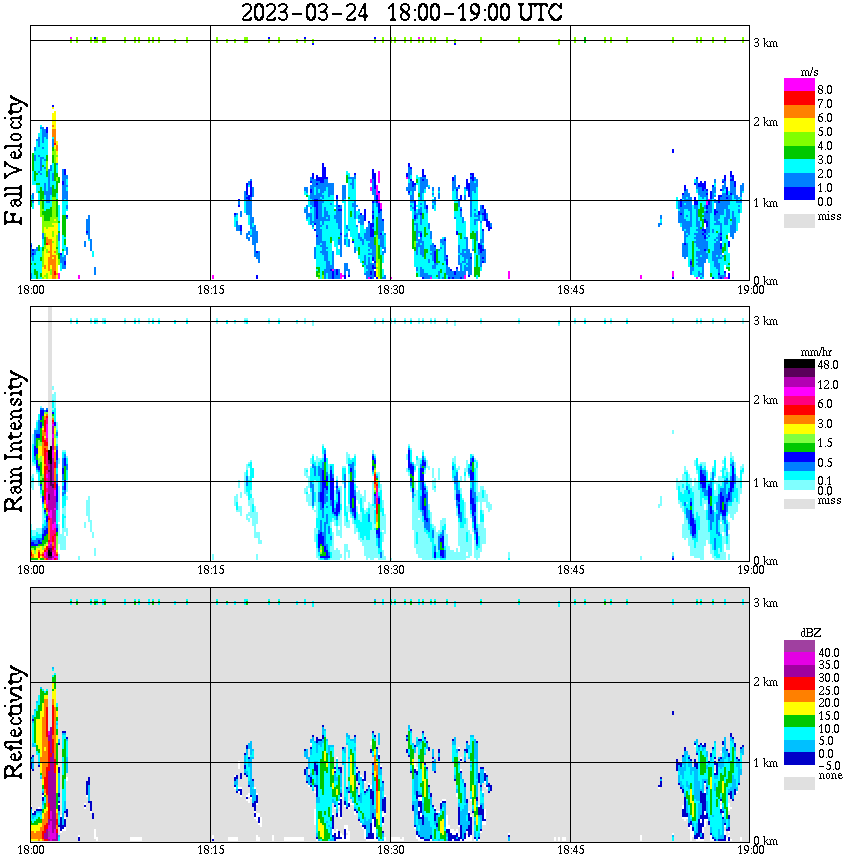The height and width of the screenshot is (868, 850).
Task: Click the 'Reflectivity' panel axis label
Action: [14, 722]
